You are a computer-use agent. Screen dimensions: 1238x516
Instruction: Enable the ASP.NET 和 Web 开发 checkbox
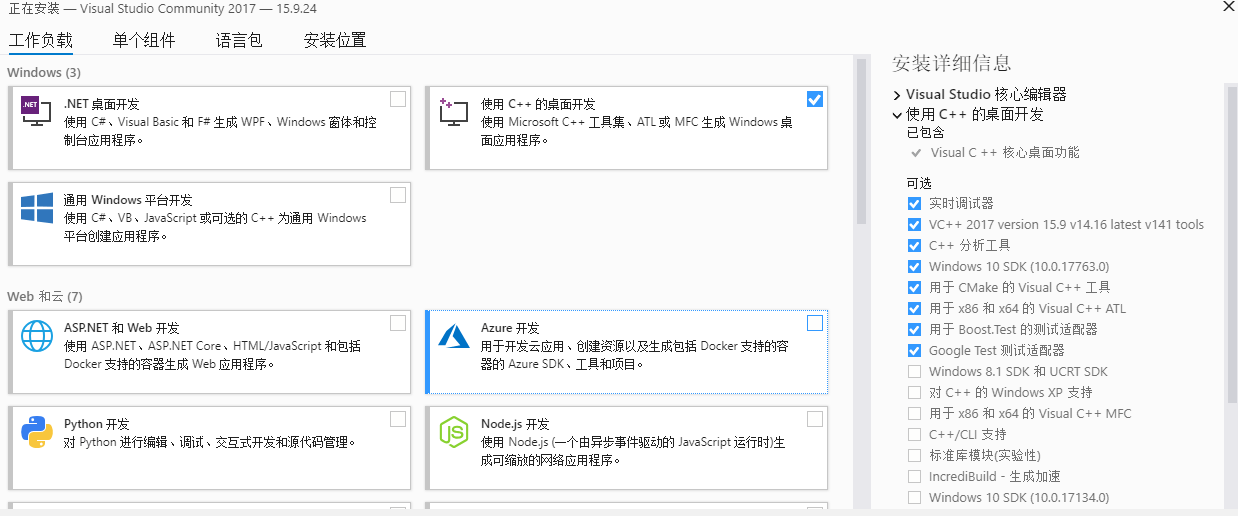pos(398,323)
